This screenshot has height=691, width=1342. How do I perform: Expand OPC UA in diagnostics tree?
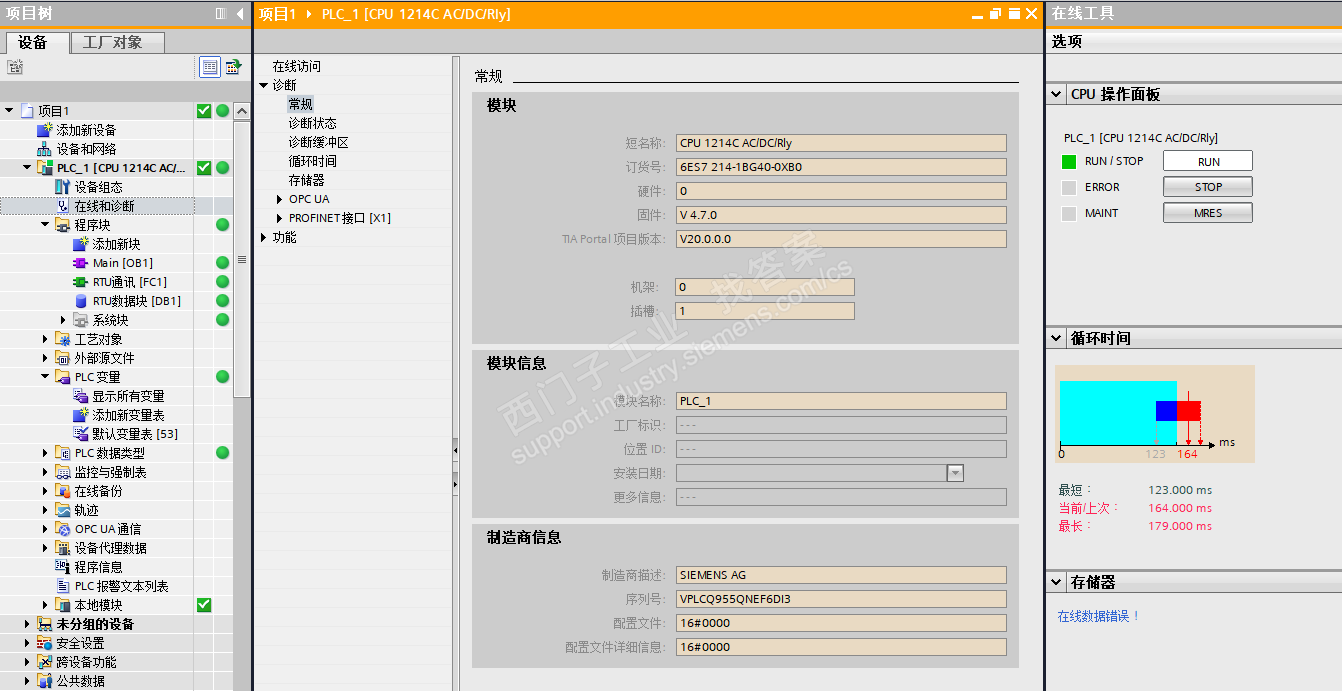pyautogui.click(x=280, y=199)
